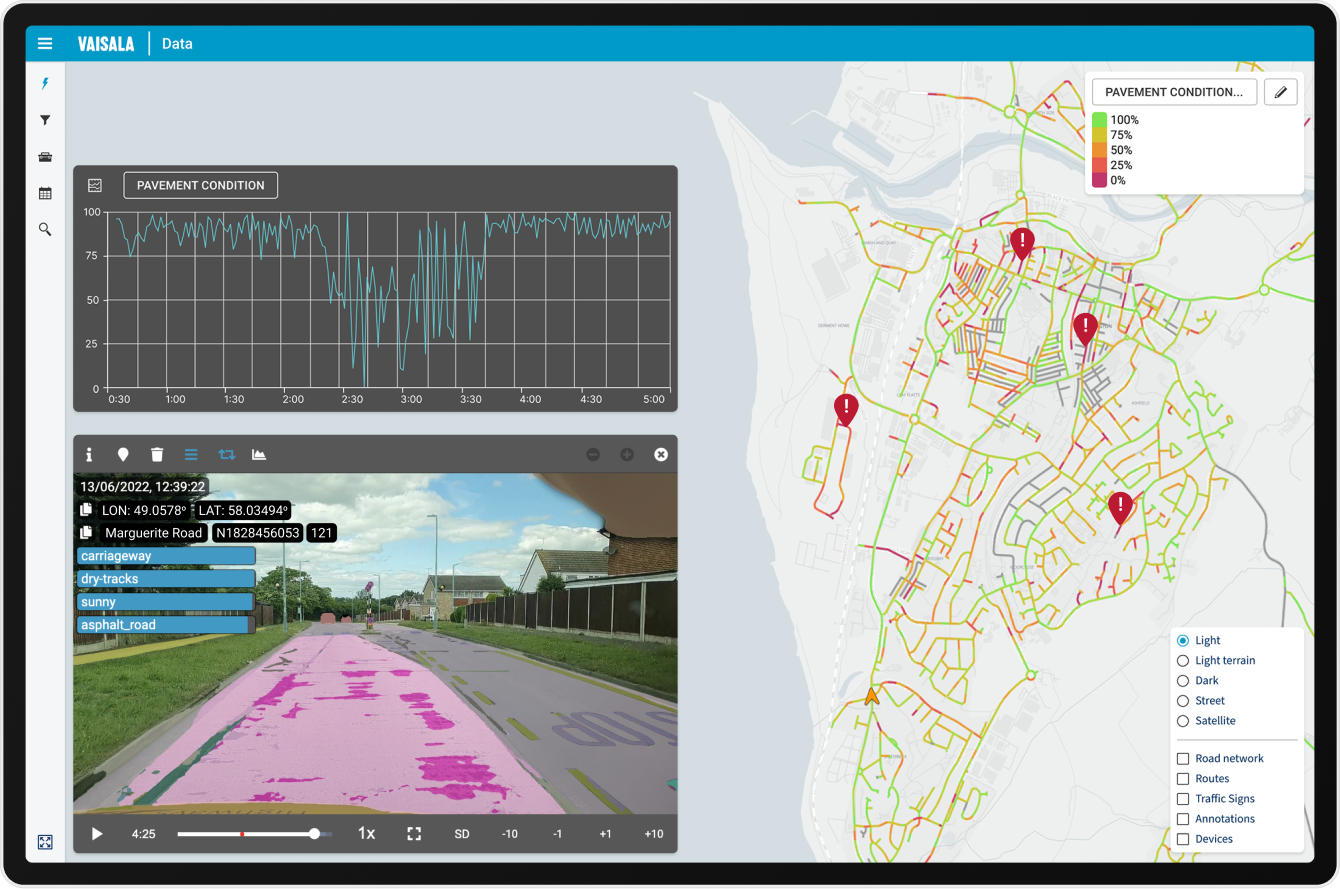Open the search magnifier in the sidebar
Viewport: 1340px width, 889px height.
tap(45, 229)
